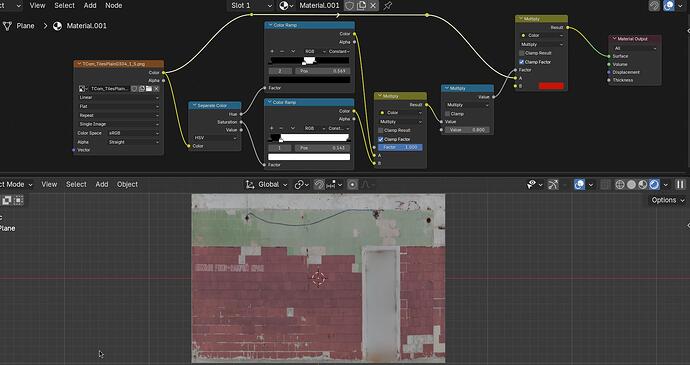Switch to wireframe viewport shading
Viewport: 690px width, 365px height.
620,184
